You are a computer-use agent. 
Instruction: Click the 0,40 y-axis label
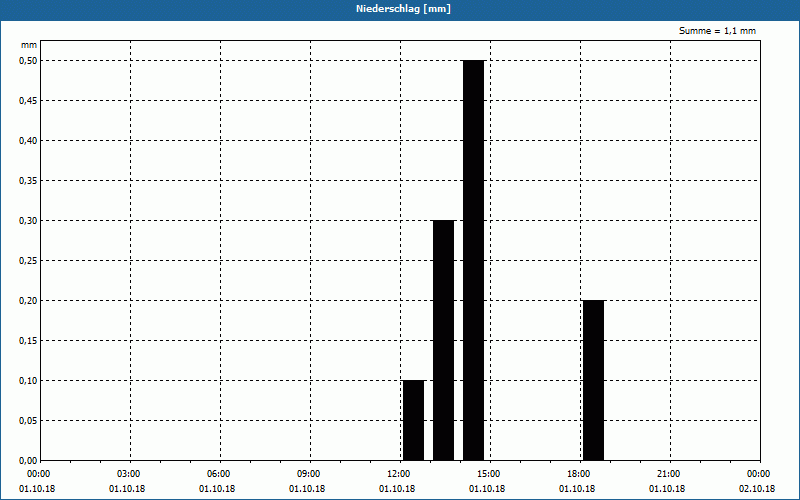[28, 141]
